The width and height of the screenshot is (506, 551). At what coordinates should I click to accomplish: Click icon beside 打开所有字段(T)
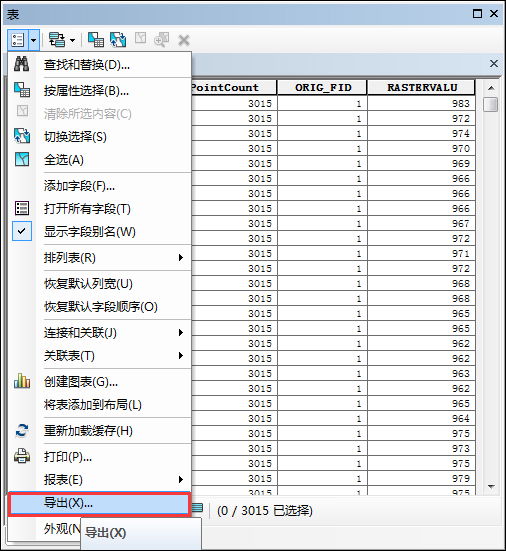coord(22,208)
